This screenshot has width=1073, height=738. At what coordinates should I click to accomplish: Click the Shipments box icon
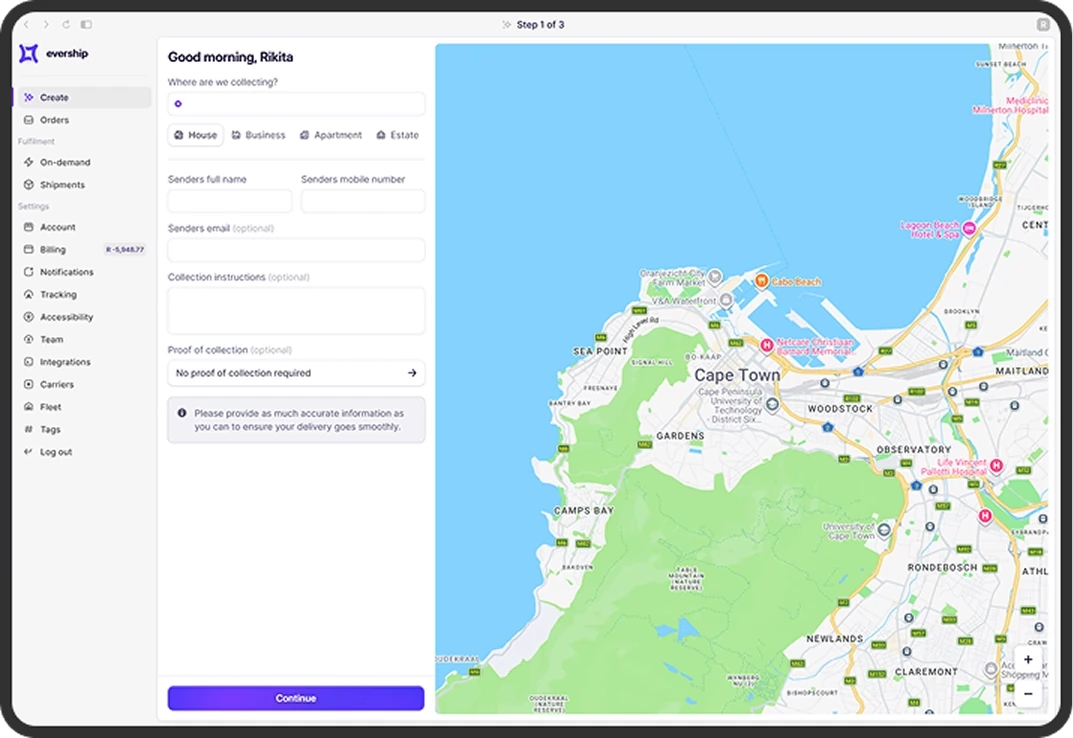[x=29, y=185]
